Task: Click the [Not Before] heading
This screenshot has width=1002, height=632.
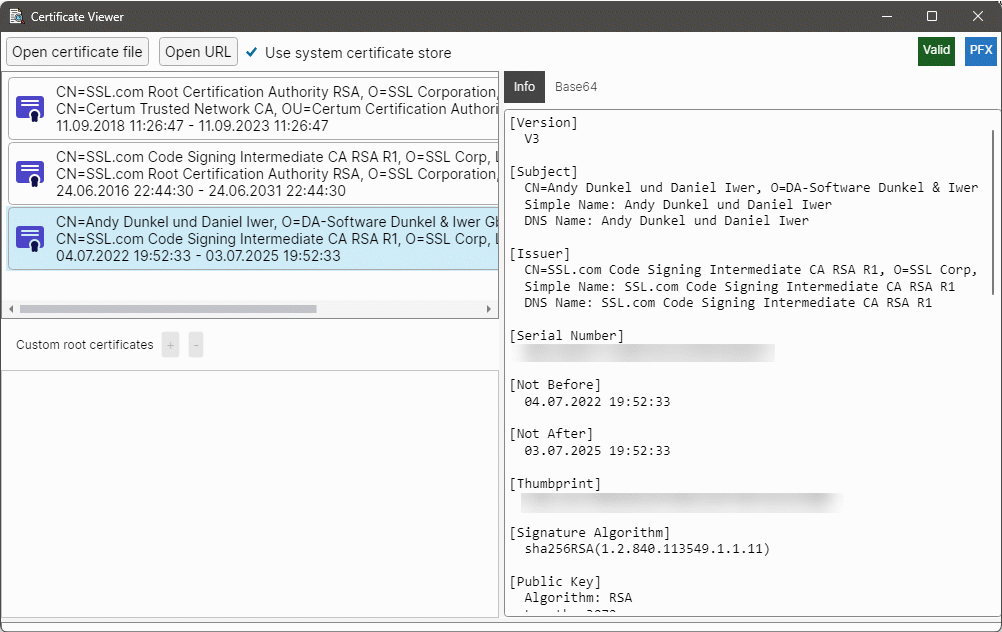Action: (555, 385)
